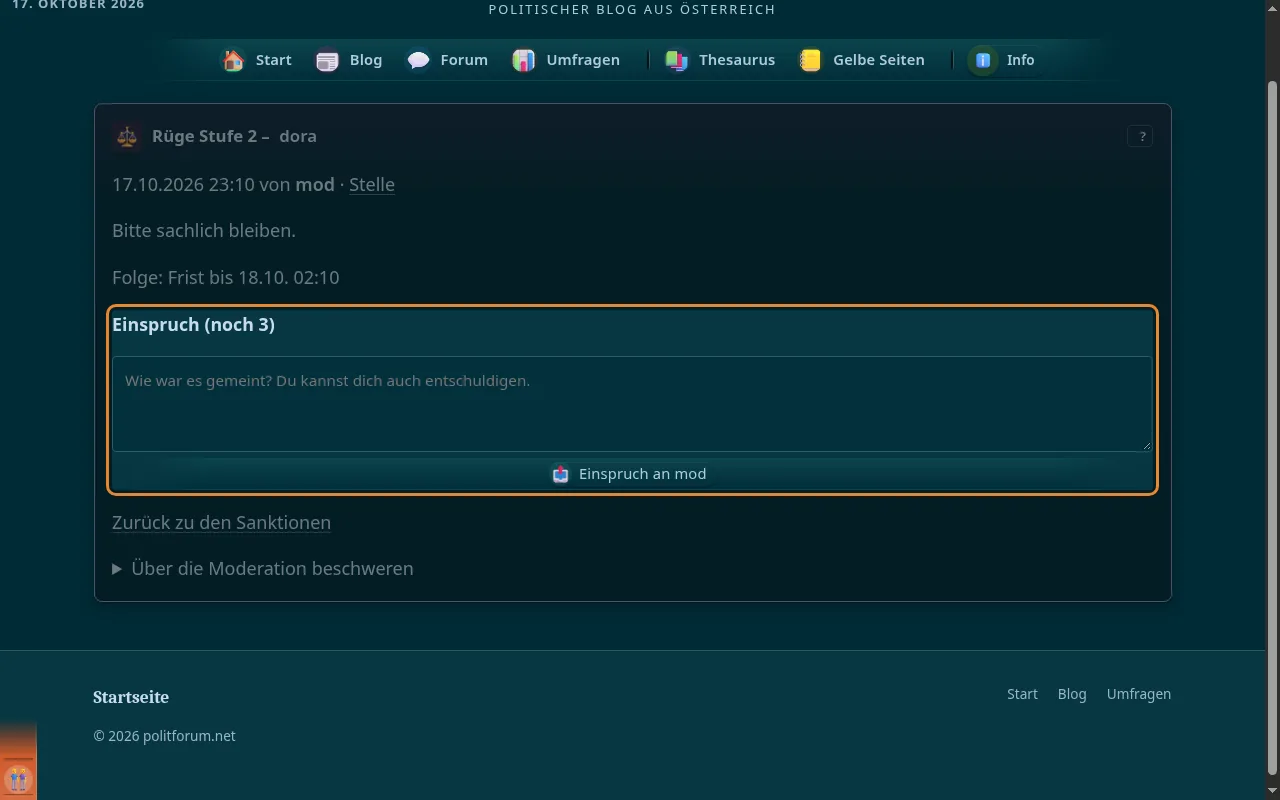The width and height of the screenshot is (1280, 800).
Task: Submit with Einspruch an mod button
Action: (632, 474)
